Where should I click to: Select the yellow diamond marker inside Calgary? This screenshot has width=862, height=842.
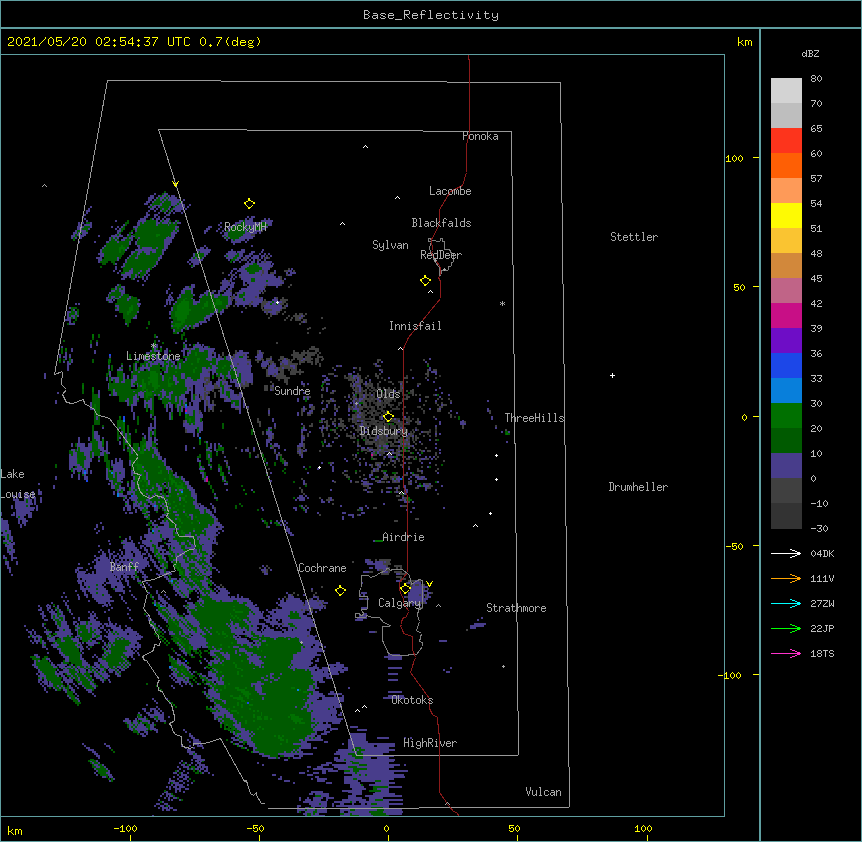point(405,589)
